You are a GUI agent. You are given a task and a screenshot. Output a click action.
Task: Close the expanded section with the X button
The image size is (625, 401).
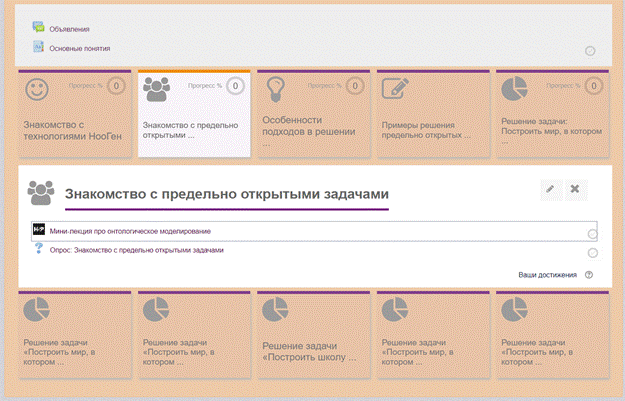click(x=575, y=189)
